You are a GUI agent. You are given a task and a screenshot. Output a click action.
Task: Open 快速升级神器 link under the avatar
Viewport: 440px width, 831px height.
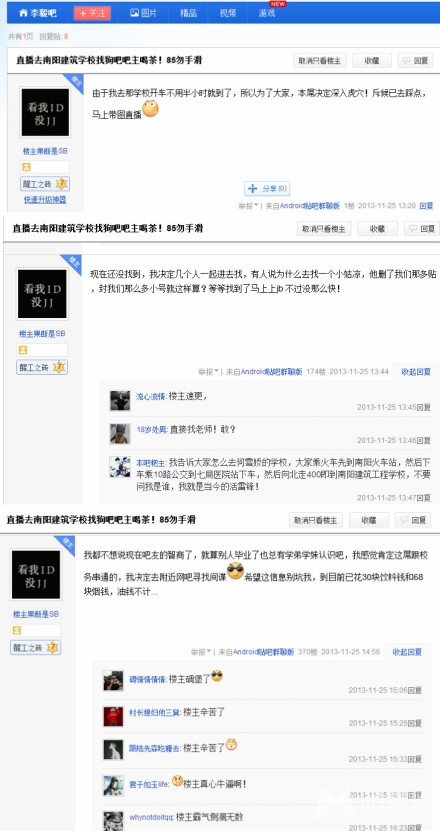(x=45, y=200)
